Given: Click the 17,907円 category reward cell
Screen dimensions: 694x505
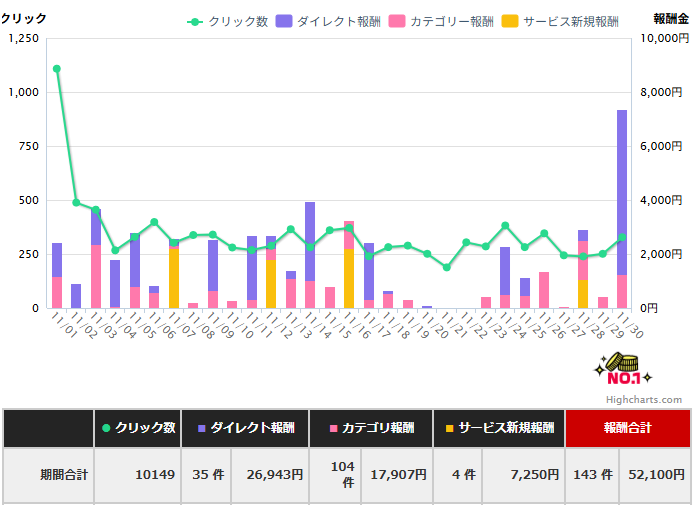Looking at the screenshot, I should click(x=396, y=475).
